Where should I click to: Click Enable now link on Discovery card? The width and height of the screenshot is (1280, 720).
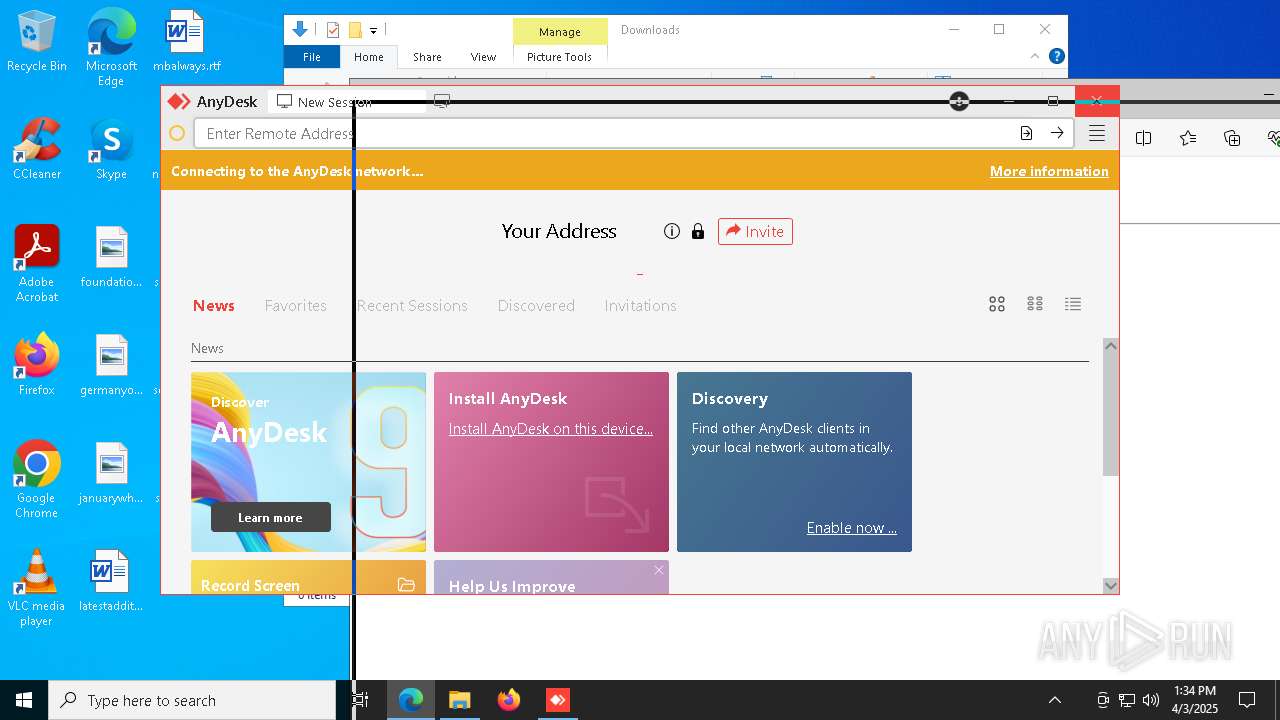point(851,527)
